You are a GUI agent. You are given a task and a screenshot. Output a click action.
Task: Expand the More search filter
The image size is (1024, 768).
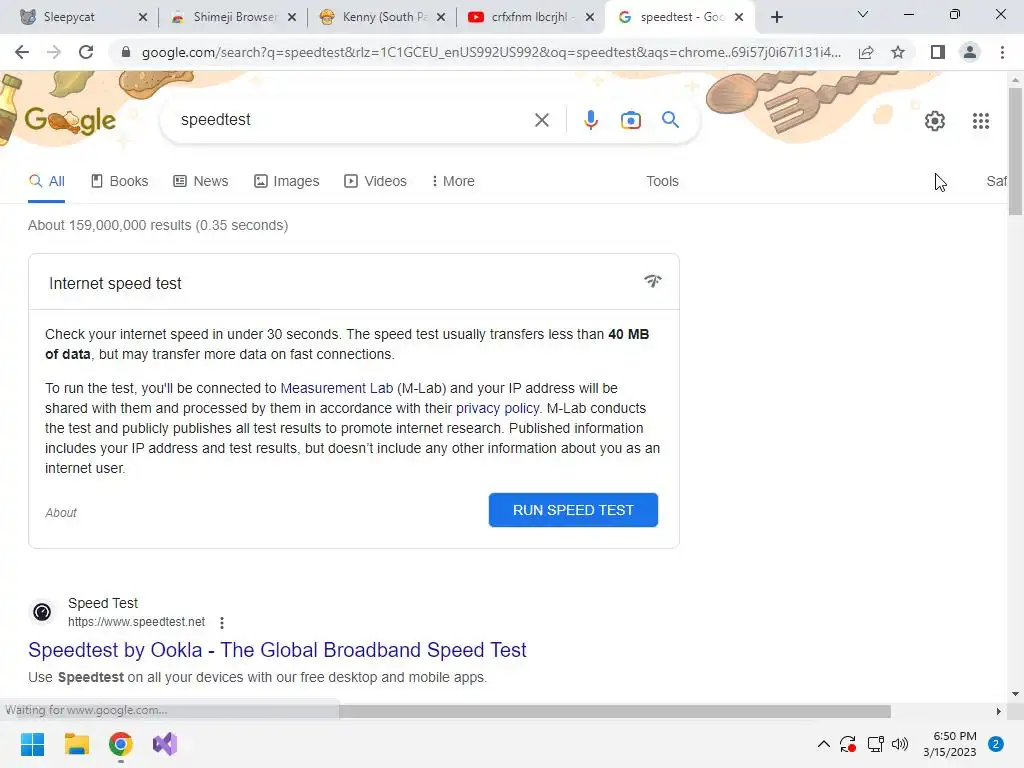(x=453, y=181)
